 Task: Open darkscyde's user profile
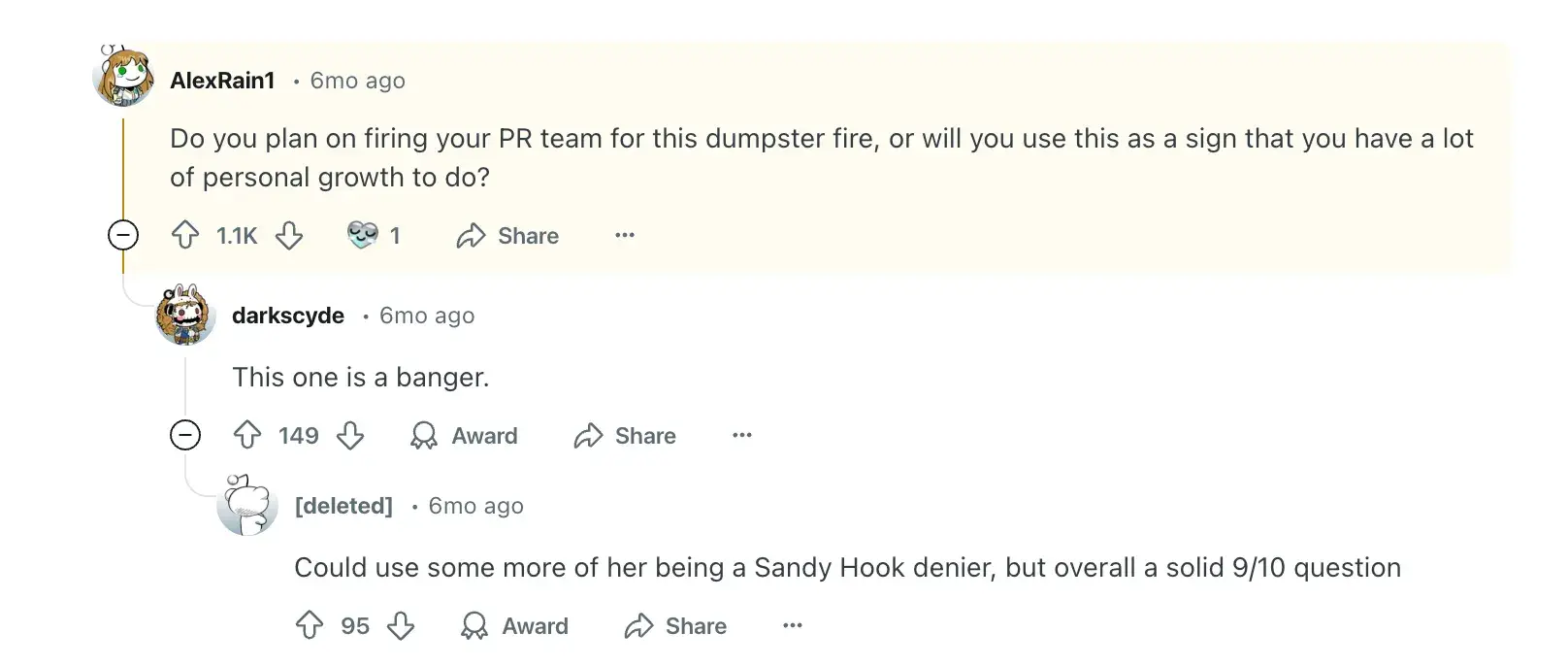(x=287, y=316)
